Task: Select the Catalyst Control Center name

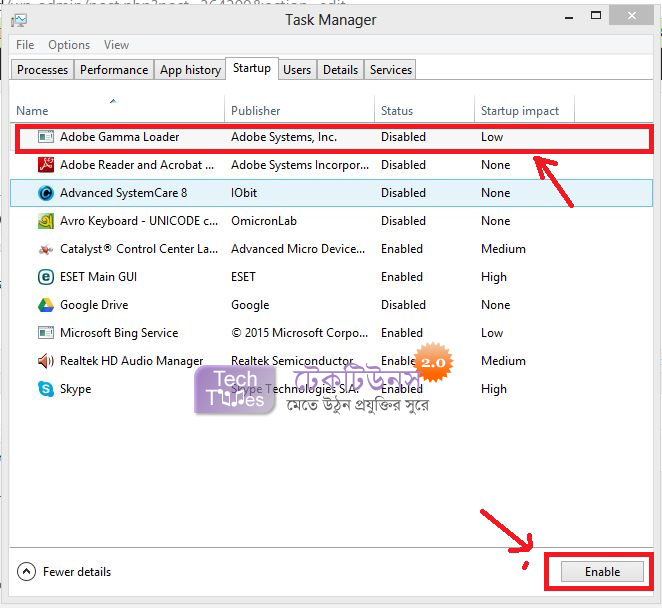Action: (x=139, y=249)
